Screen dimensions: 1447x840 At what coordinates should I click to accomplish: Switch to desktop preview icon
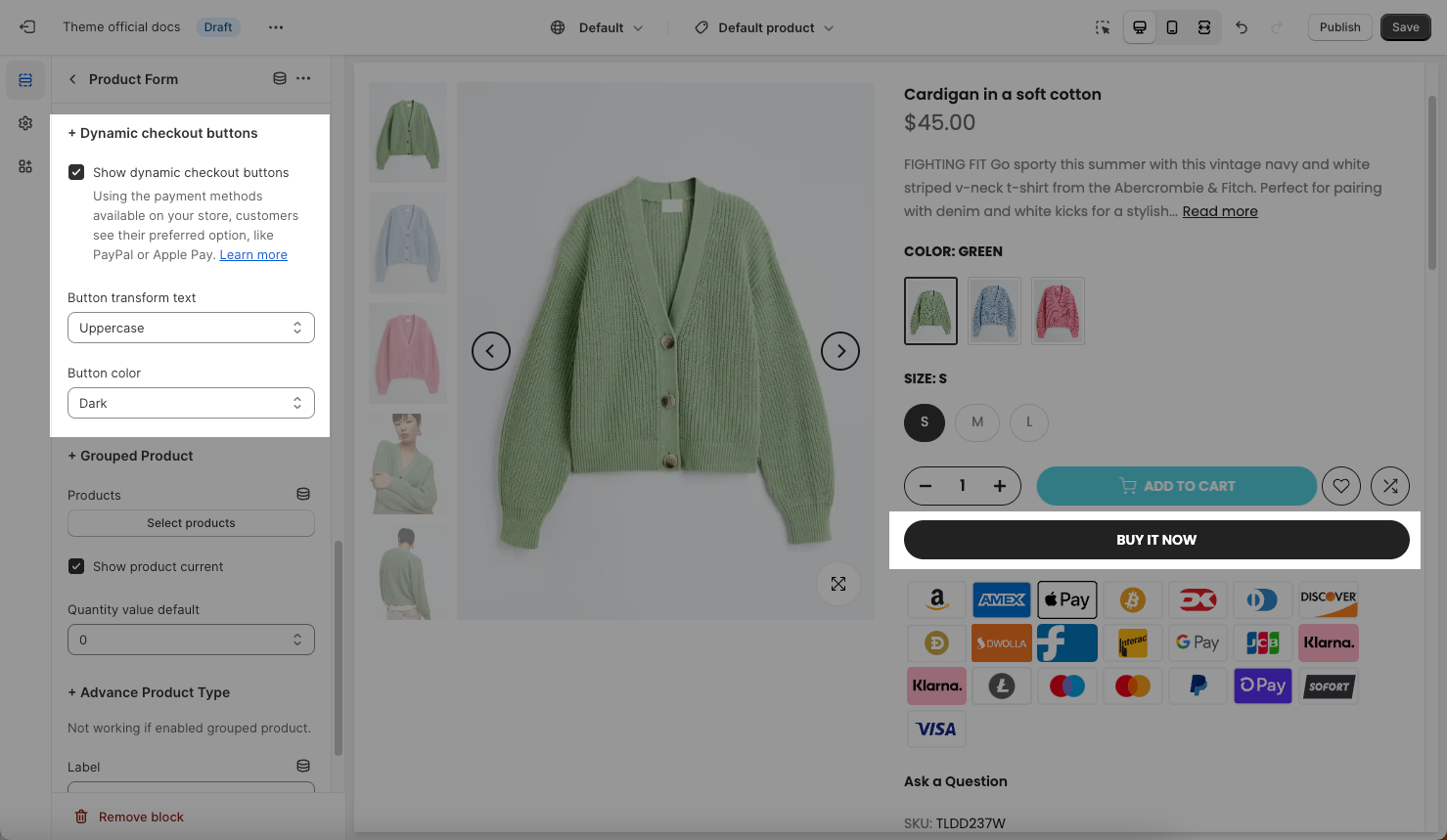tap(1140, 27)
